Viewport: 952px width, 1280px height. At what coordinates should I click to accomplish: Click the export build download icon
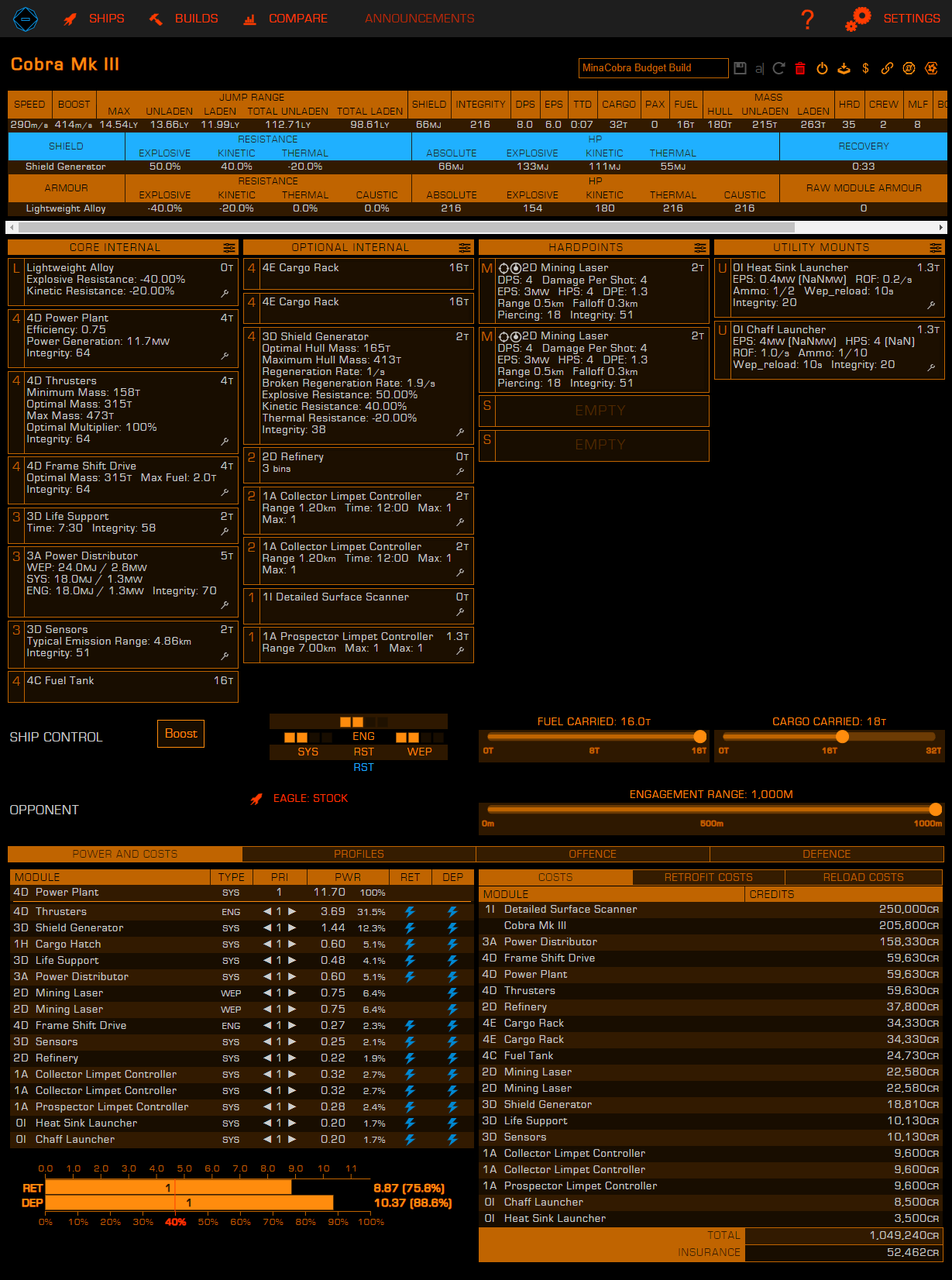[844, 68]
